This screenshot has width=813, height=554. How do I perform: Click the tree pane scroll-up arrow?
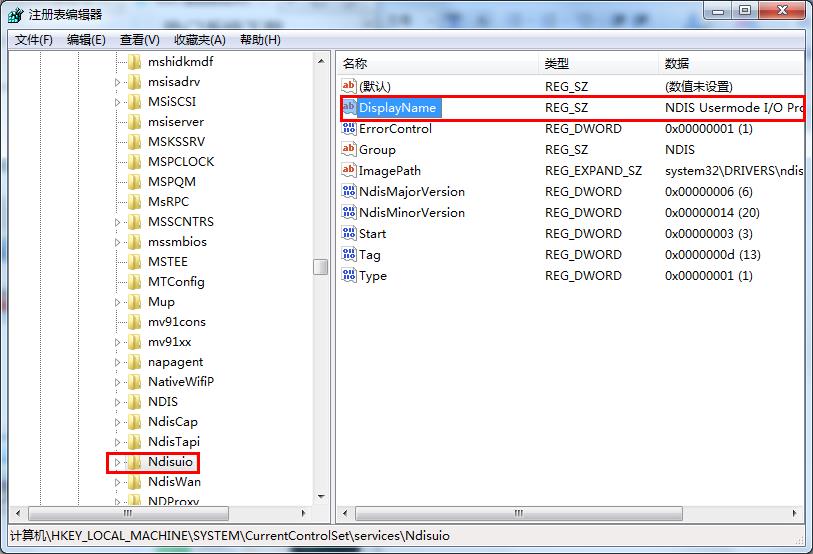pyautogui.click(x=321, y=61)
